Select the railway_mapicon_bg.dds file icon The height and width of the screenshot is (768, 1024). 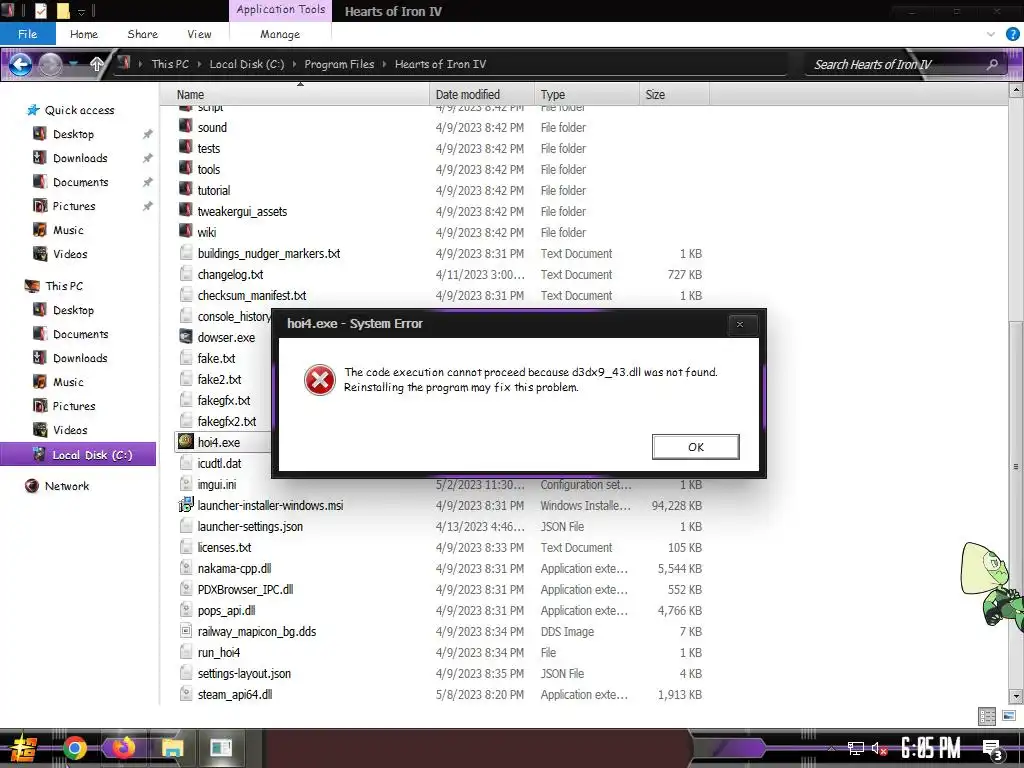click(186, 631)
